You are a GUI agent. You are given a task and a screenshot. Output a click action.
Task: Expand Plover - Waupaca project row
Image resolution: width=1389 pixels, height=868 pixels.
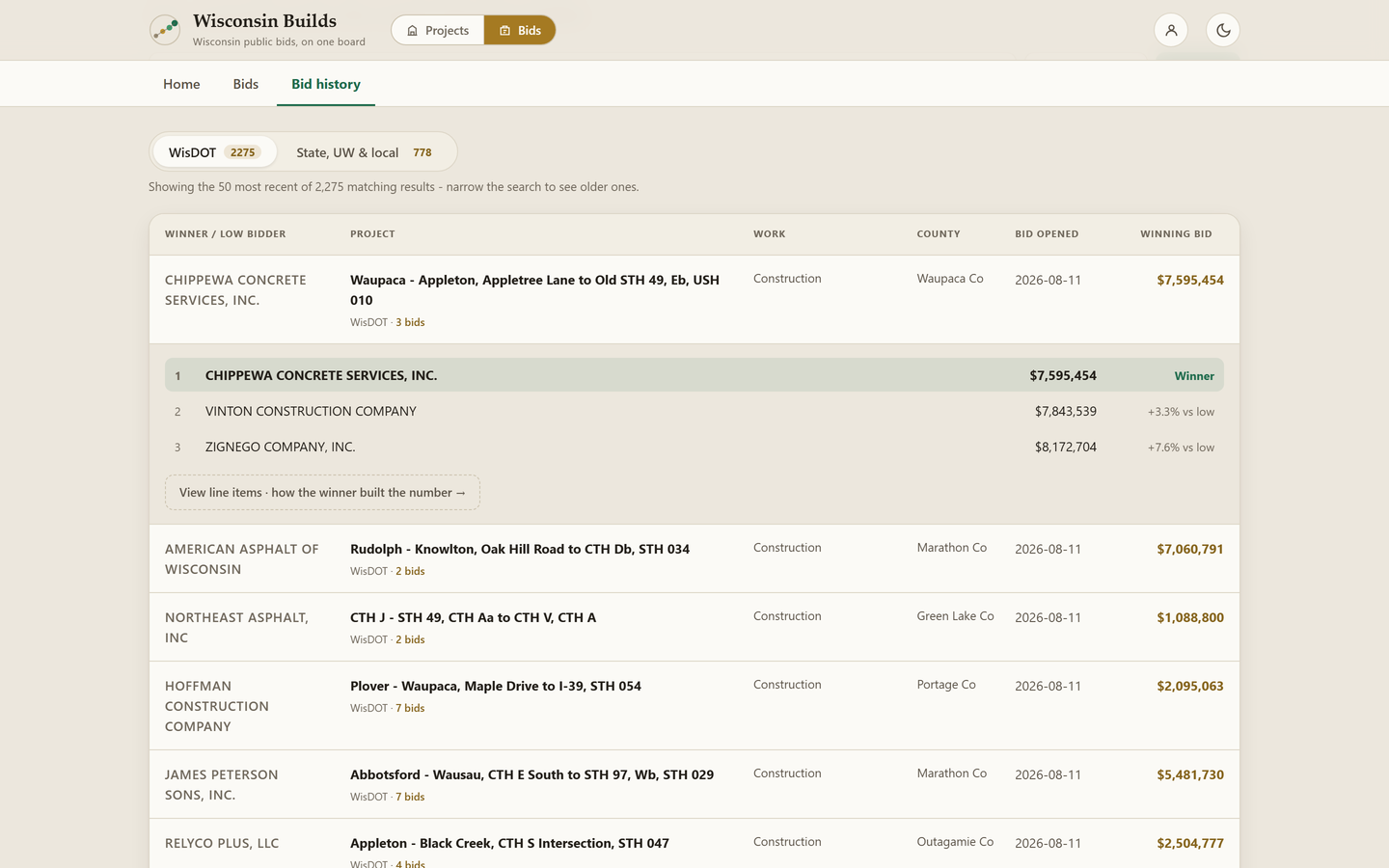(x=694, y=706)
